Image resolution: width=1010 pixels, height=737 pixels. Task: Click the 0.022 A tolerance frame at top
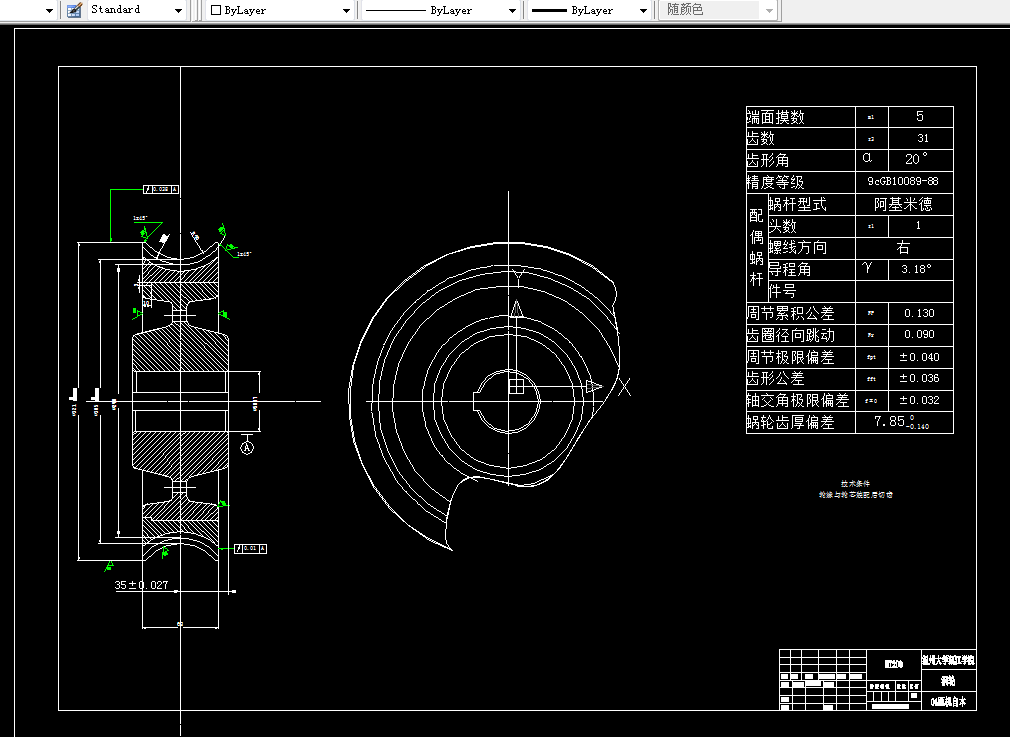(161, 189)
